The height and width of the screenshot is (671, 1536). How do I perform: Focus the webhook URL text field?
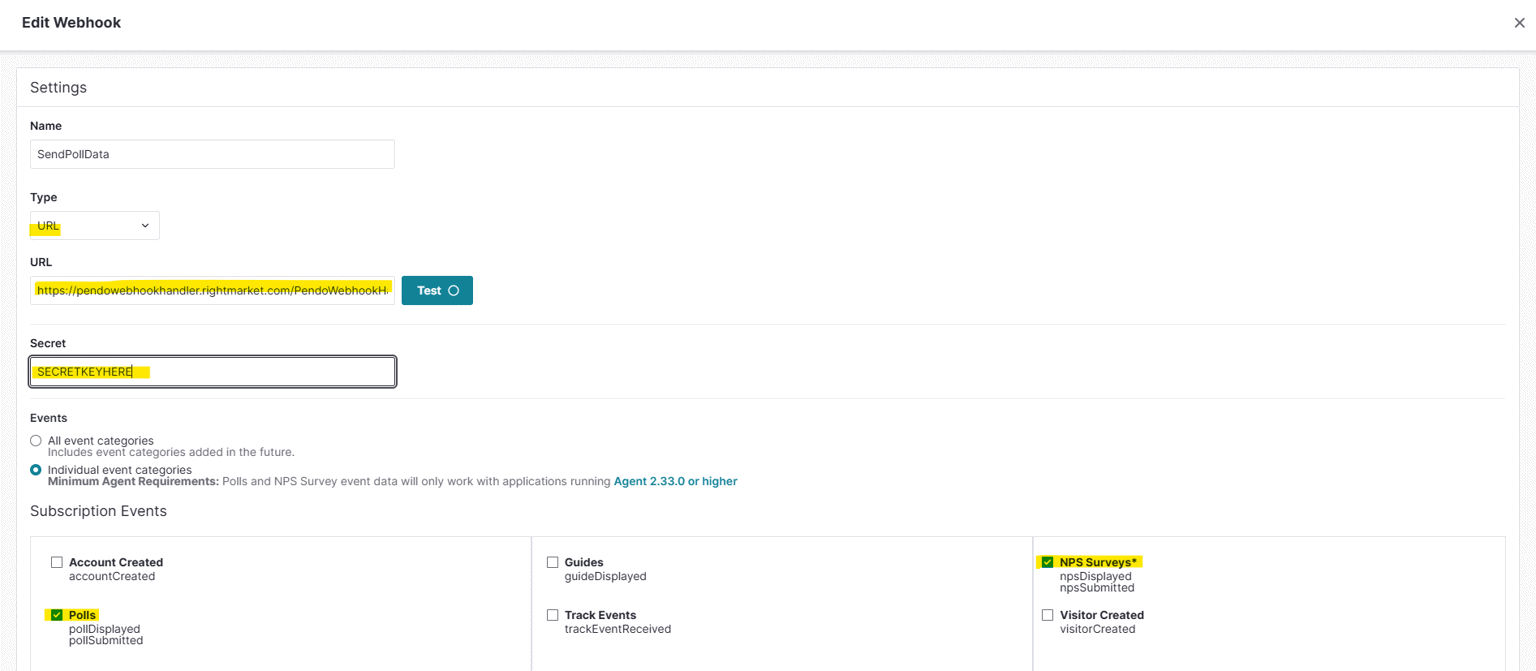click(x=212, y=291)
